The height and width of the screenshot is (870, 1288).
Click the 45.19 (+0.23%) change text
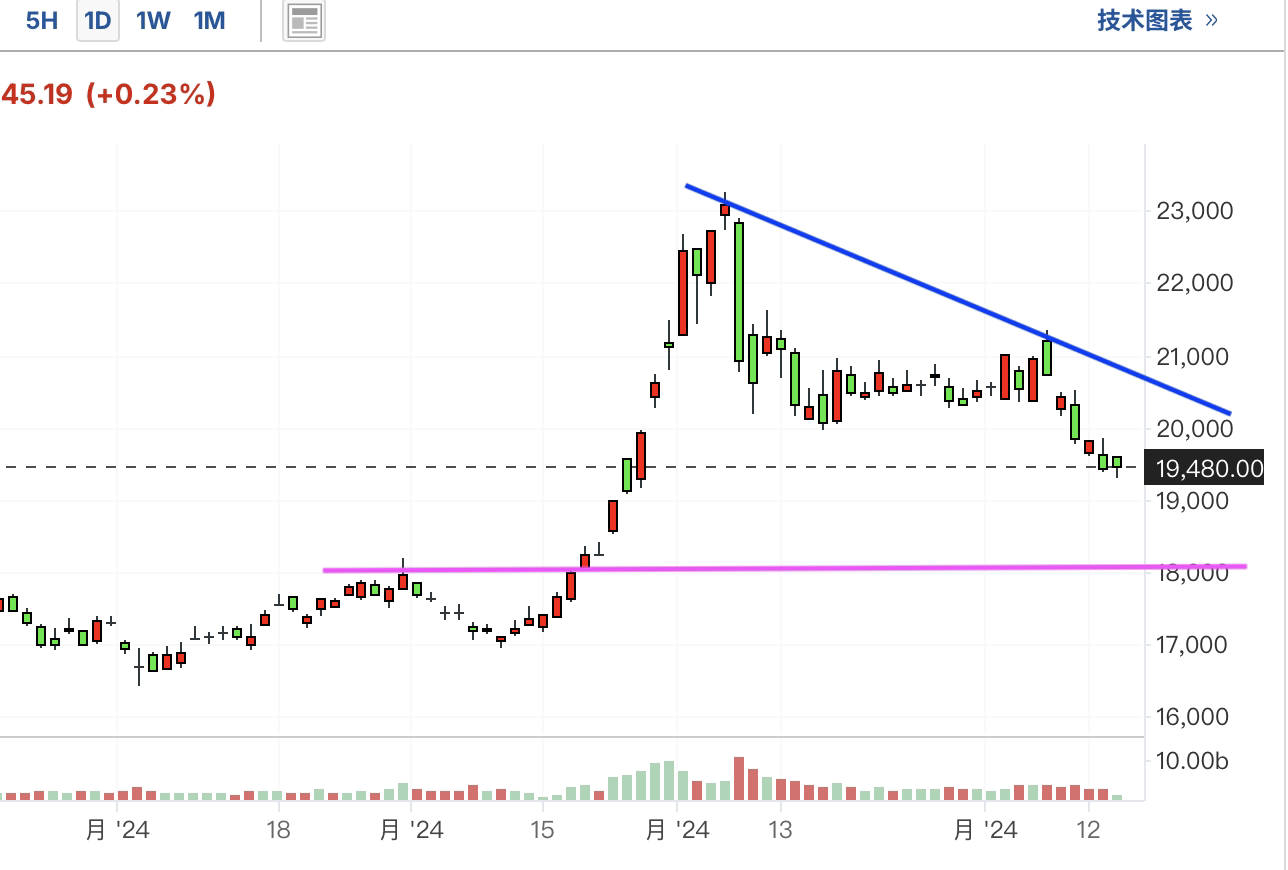pos(108,95)
